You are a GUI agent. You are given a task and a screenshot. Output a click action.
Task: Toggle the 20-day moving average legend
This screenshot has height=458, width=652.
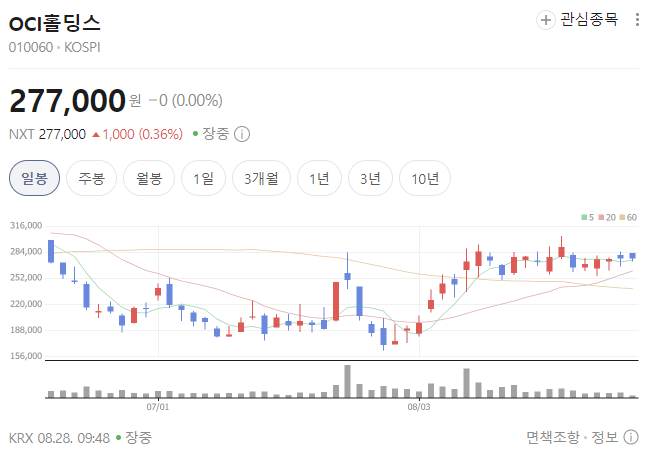coord(607,217)
